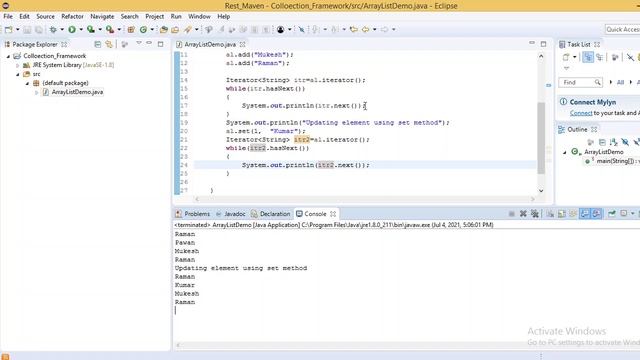Image resolution: width=640 pixels, height=360 pixels.
Task: Collapse the src folder node
Action: click(18, 74)
